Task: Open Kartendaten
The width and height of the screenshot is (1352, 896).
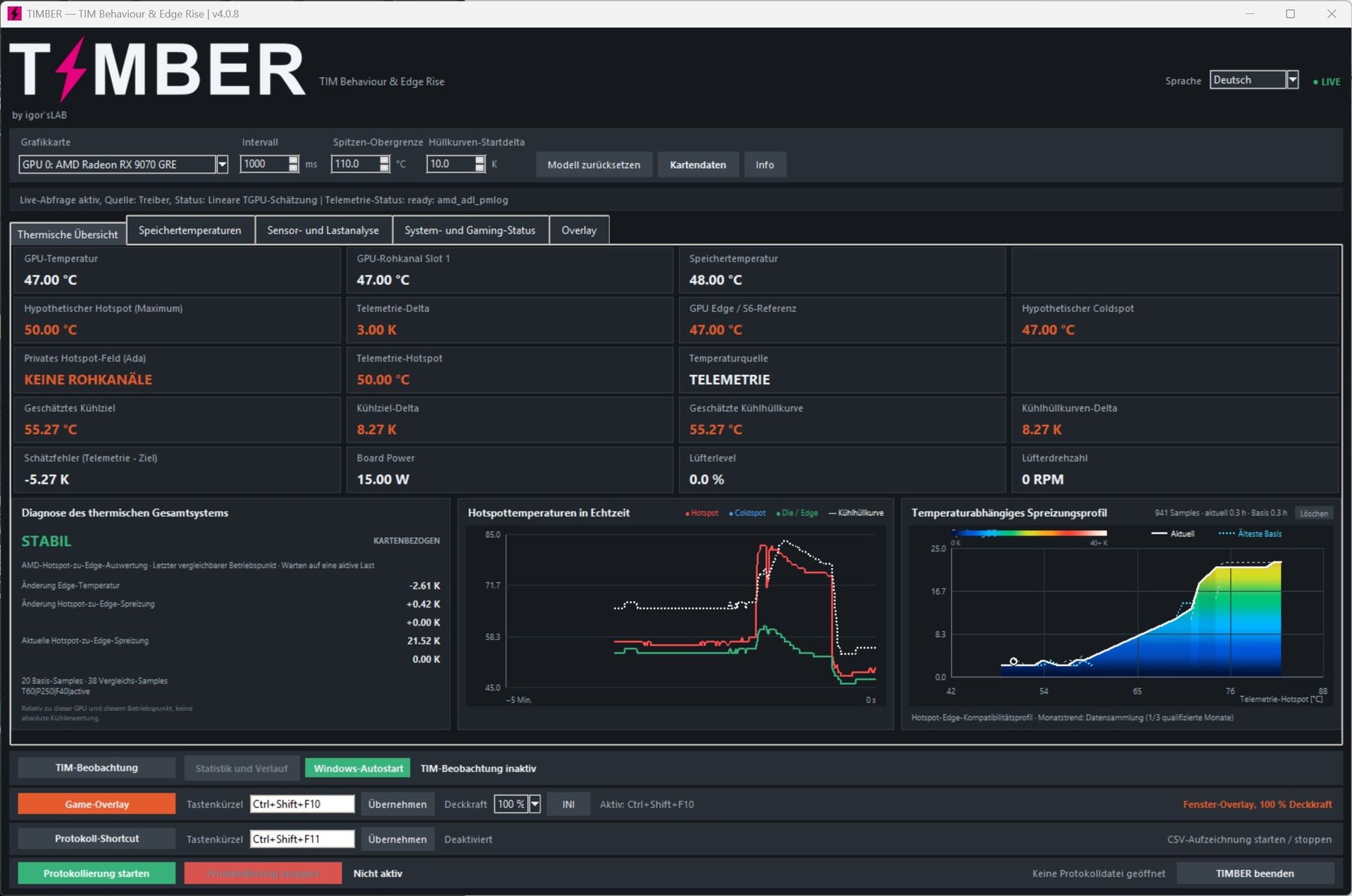Action: [697, 165]
